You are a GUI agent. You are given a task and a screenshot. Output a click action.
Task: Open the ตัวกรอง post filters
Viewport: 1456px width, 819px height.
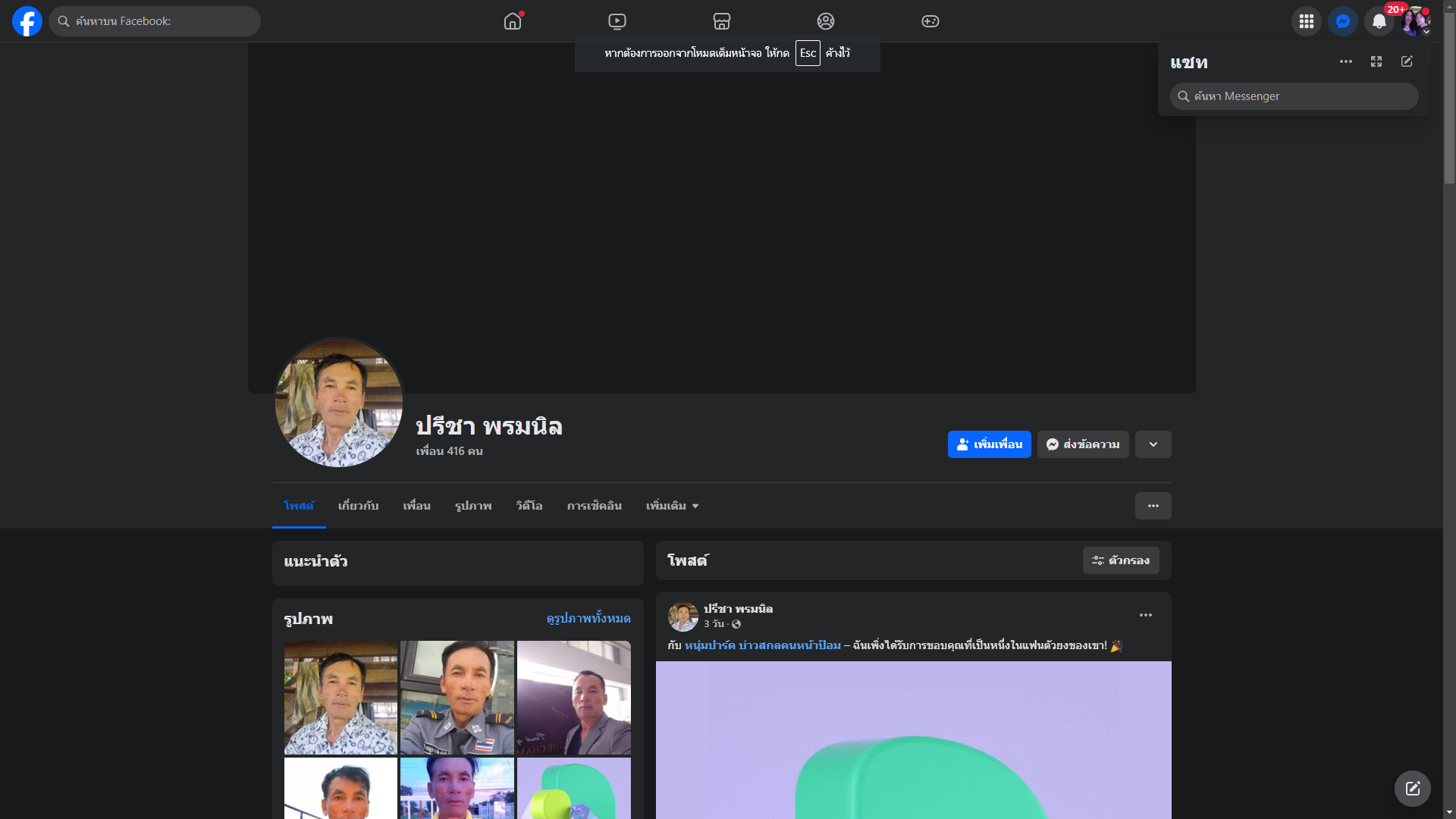coord(1121,560)
